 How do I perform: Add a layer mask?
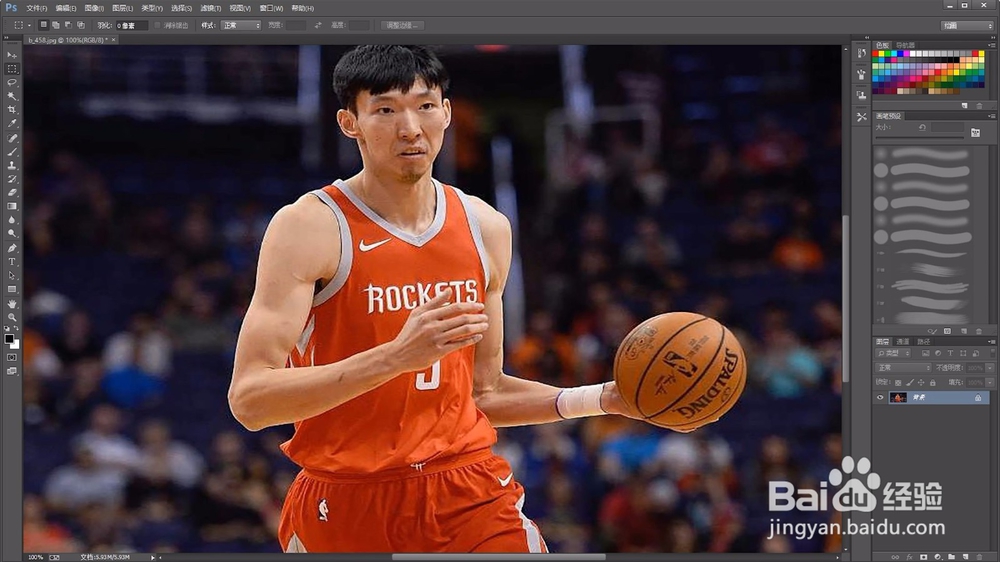pos(923,557)
